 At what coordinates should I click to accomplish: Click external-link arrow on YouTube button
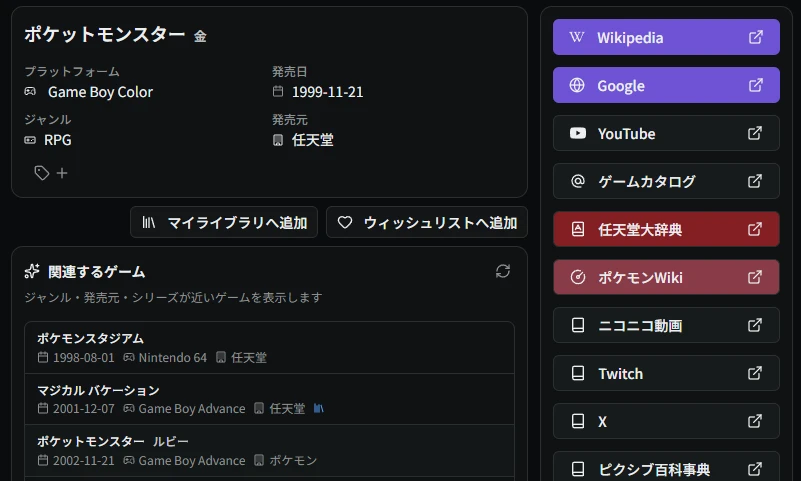pyautogui.click(x=755, y=133)
